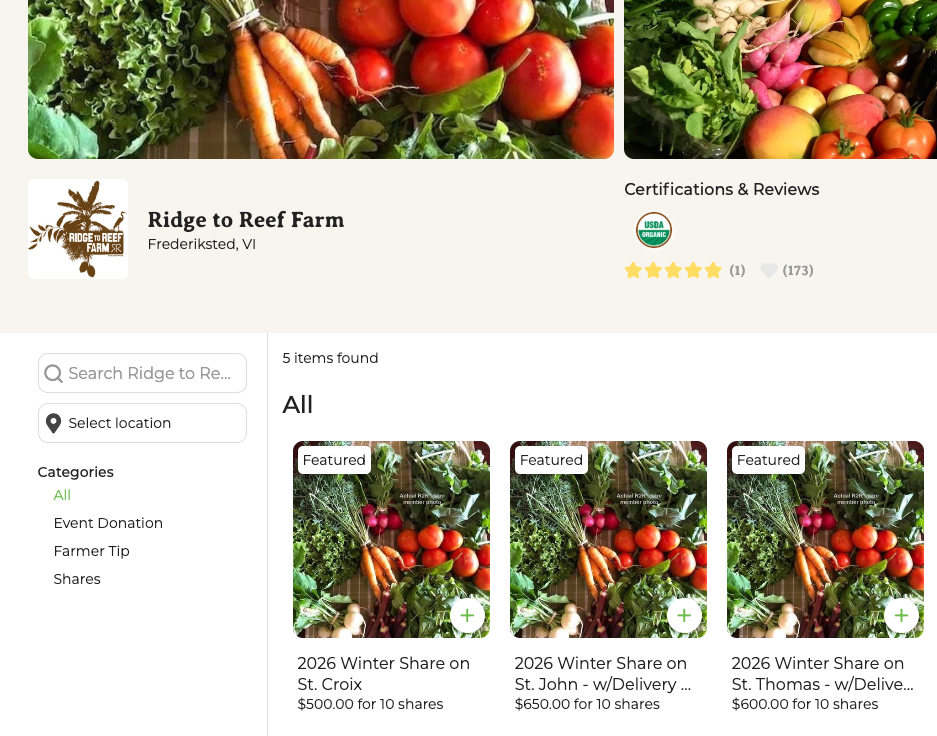The image size is (937, 736).
Task: Add St. Croix Winter Share with plus
Action: [x=467, y=615]
